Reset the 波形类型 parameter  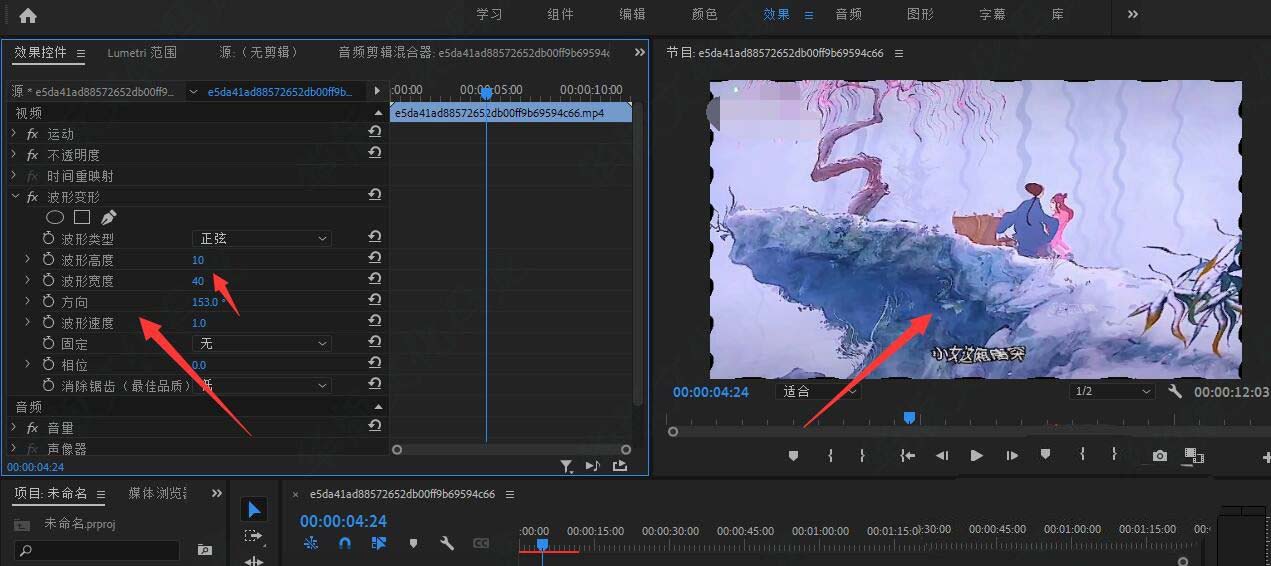point(375,238)
